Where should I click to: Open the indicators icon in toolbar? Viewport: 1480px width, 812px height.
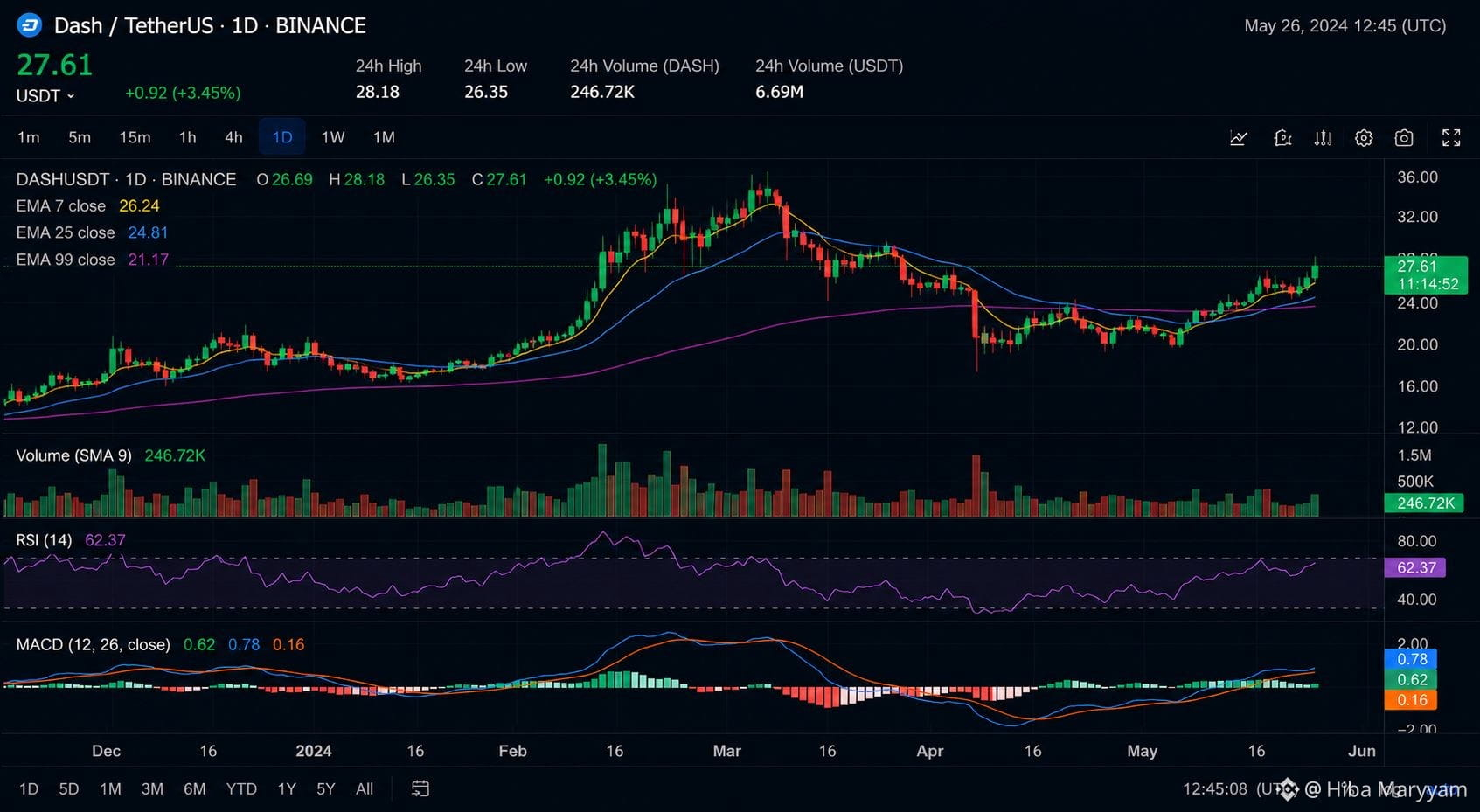tap(1282, 138)
